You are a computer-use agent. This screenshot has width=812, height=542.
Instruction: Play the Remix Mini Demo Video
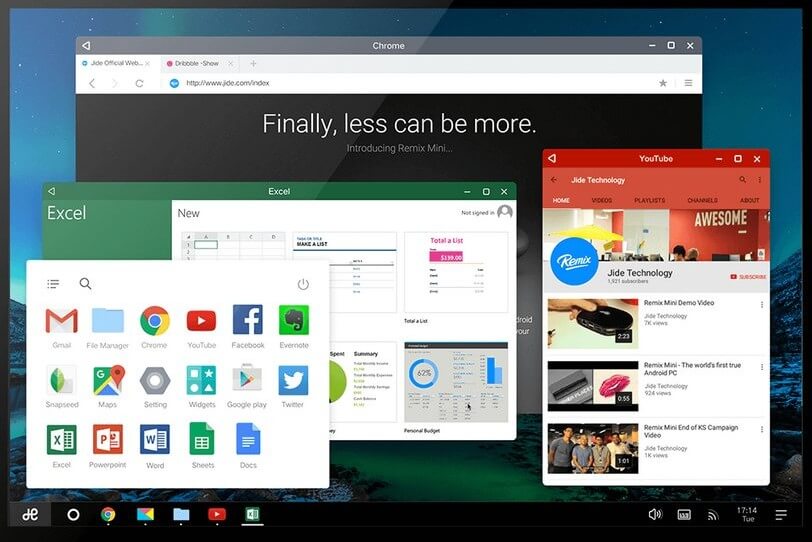593,324
